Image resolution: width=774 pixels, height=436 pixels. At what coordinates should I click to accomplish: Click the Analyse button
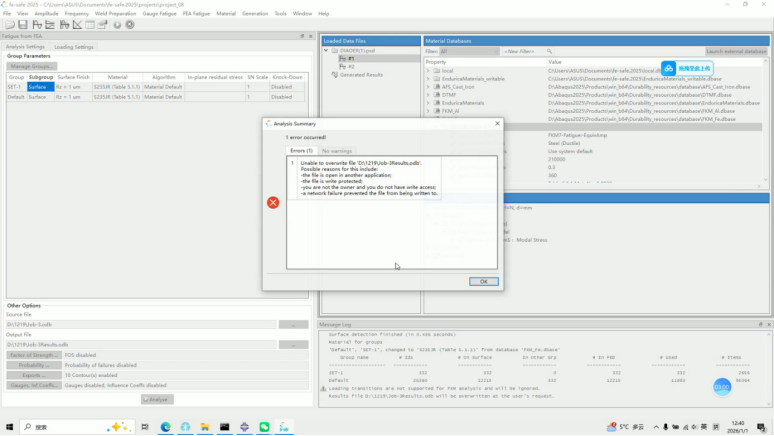(157, 399)
